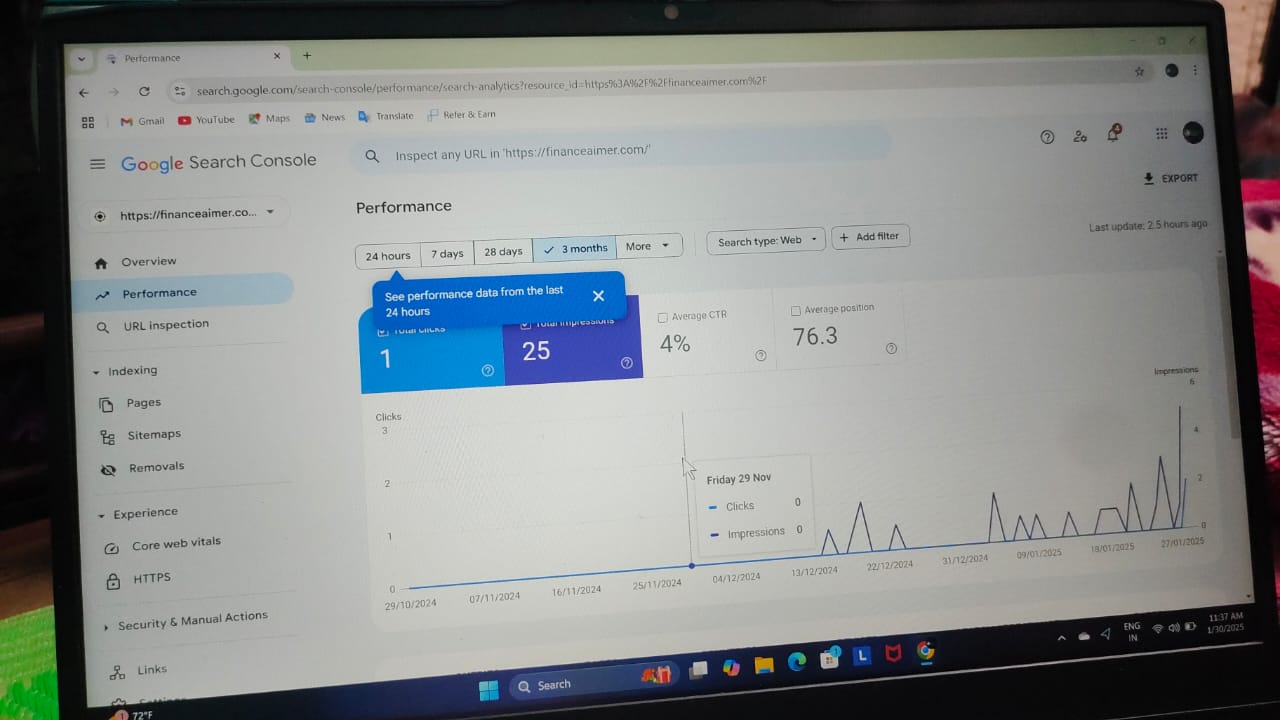Open bookmarks apps grid icon
The height and width of the screenshot is (720, 1280).
pos(88,123)
